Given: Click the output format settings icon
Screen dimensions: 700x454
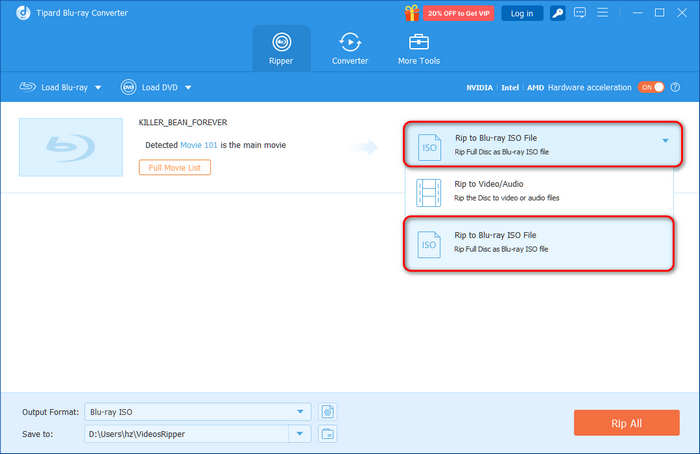Looking at the screenshot, I should (328, 412).
